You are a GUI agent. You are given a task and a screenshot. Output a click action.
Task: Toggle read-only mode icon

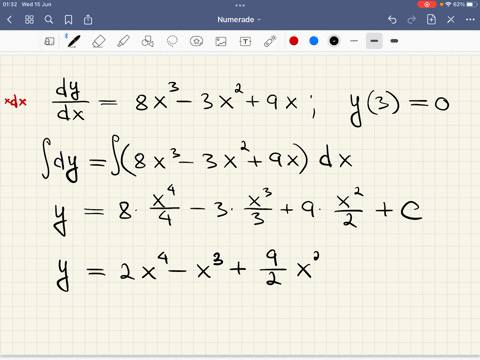[49, 41]
